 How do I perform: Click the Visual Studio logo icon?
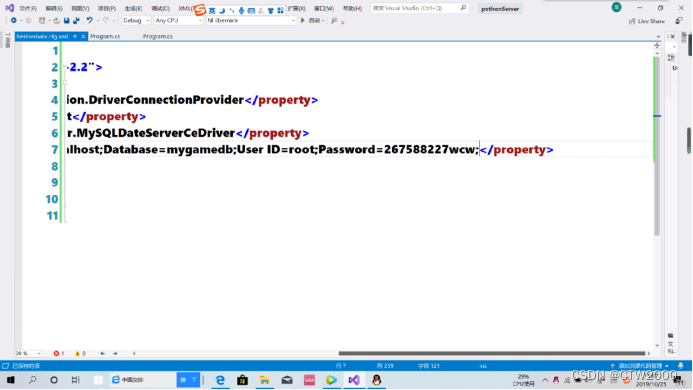9,8
